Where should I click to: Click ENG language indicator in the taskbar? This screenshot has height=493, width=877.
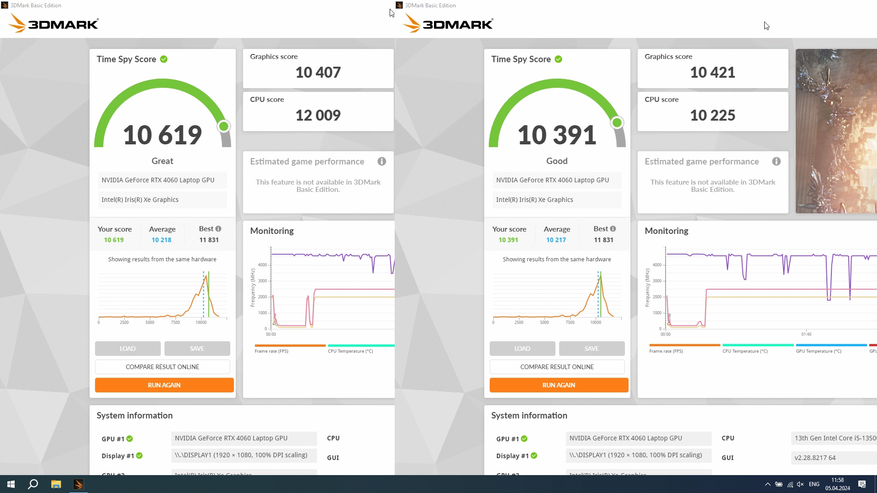[814, 485]
